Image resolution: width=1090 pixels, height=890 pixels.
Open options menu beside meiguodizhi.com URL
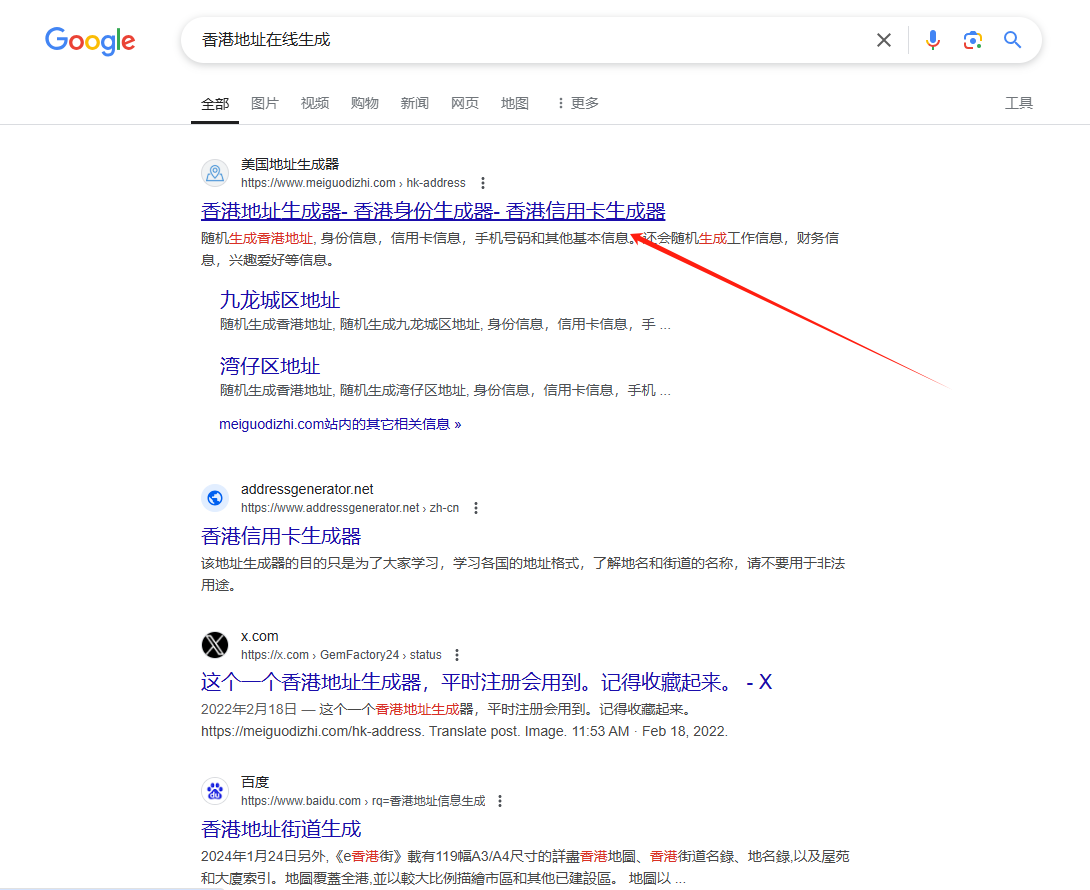click(482, 183)
